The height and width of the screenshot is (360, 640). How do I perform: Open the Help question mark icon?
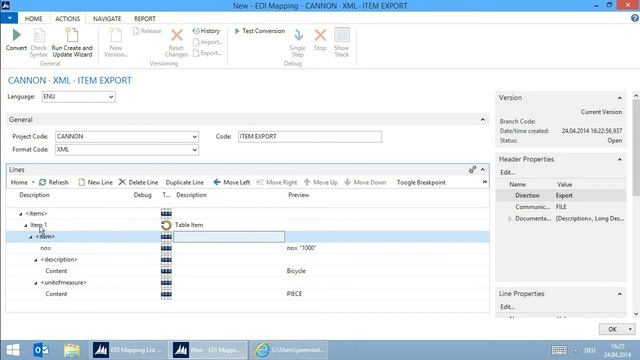(x=635, y=18)
